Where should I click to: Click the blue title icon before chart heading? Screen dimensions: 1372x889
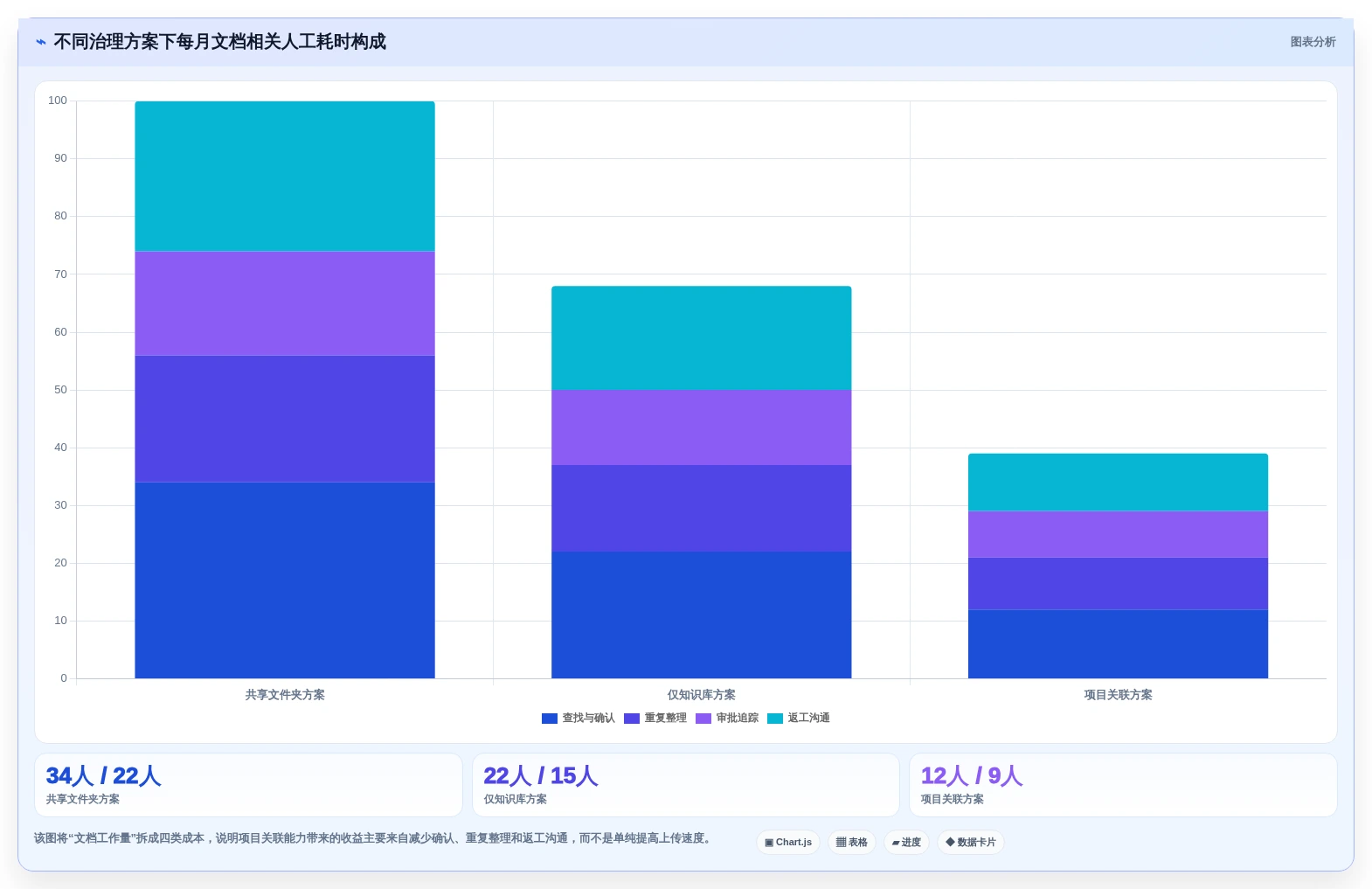[x=41, y=42]
